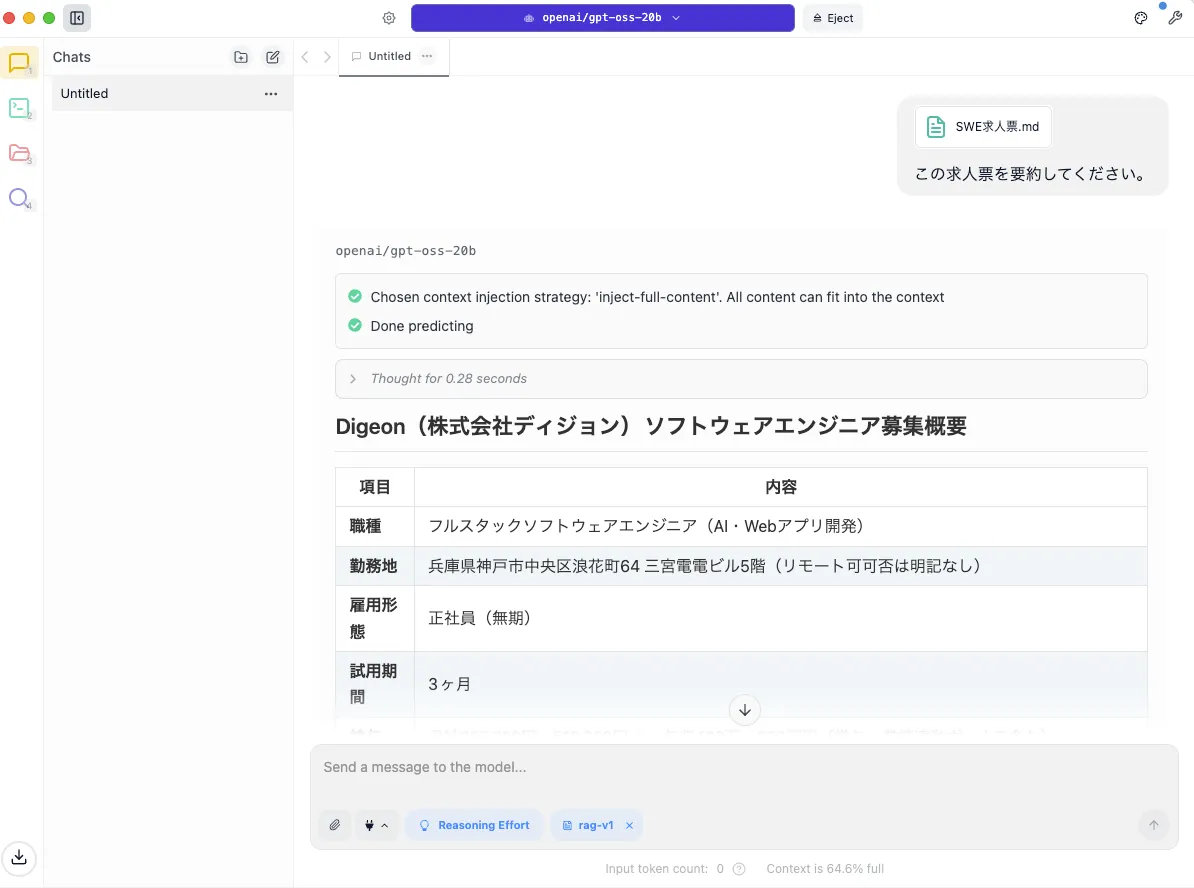
Task: Open options for Untitled chat in list
Action: [270, 94]
